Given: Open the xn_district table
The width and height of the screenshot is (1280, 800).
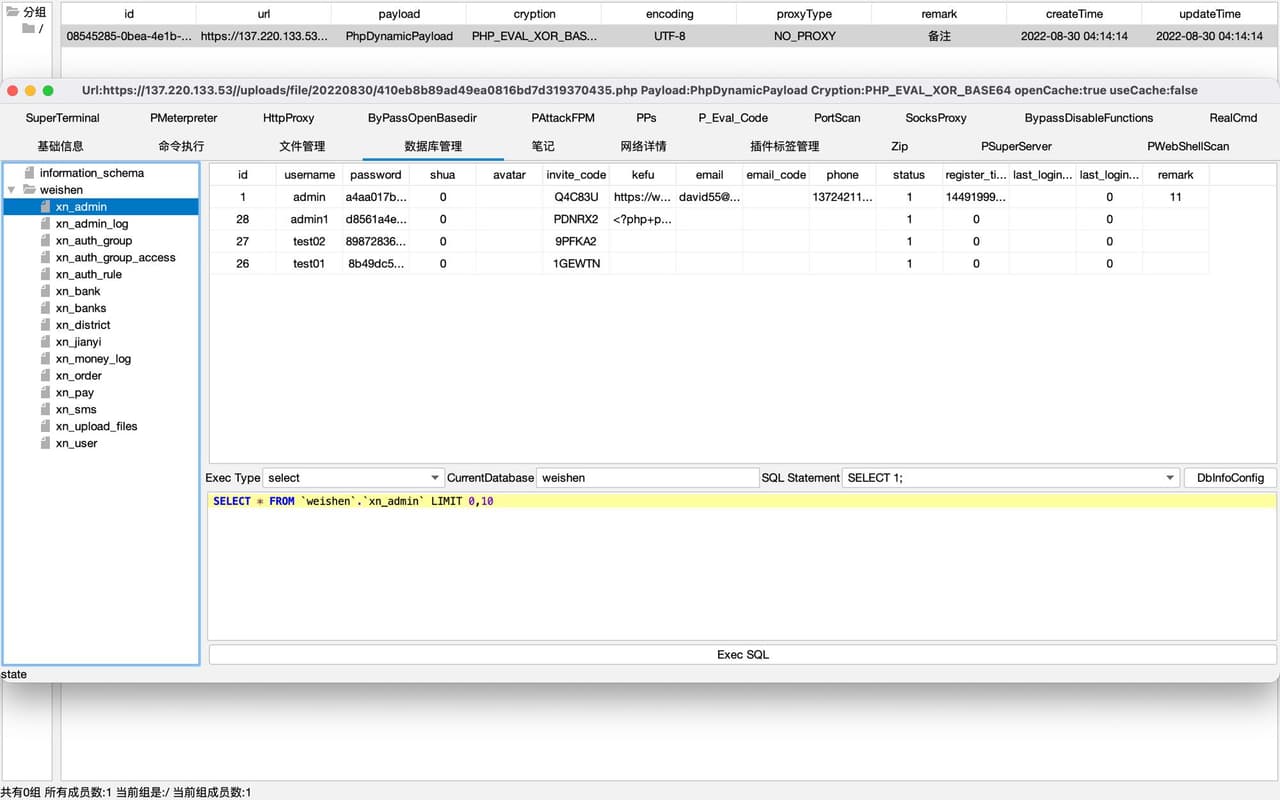Looking at the screenshot, I should (83, 325).
